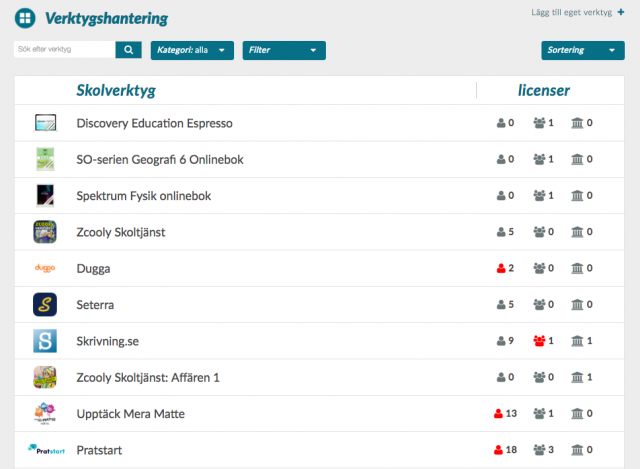Click school license icon for Skrivning.se
The image size is (640, 469).
pos(577,341)
